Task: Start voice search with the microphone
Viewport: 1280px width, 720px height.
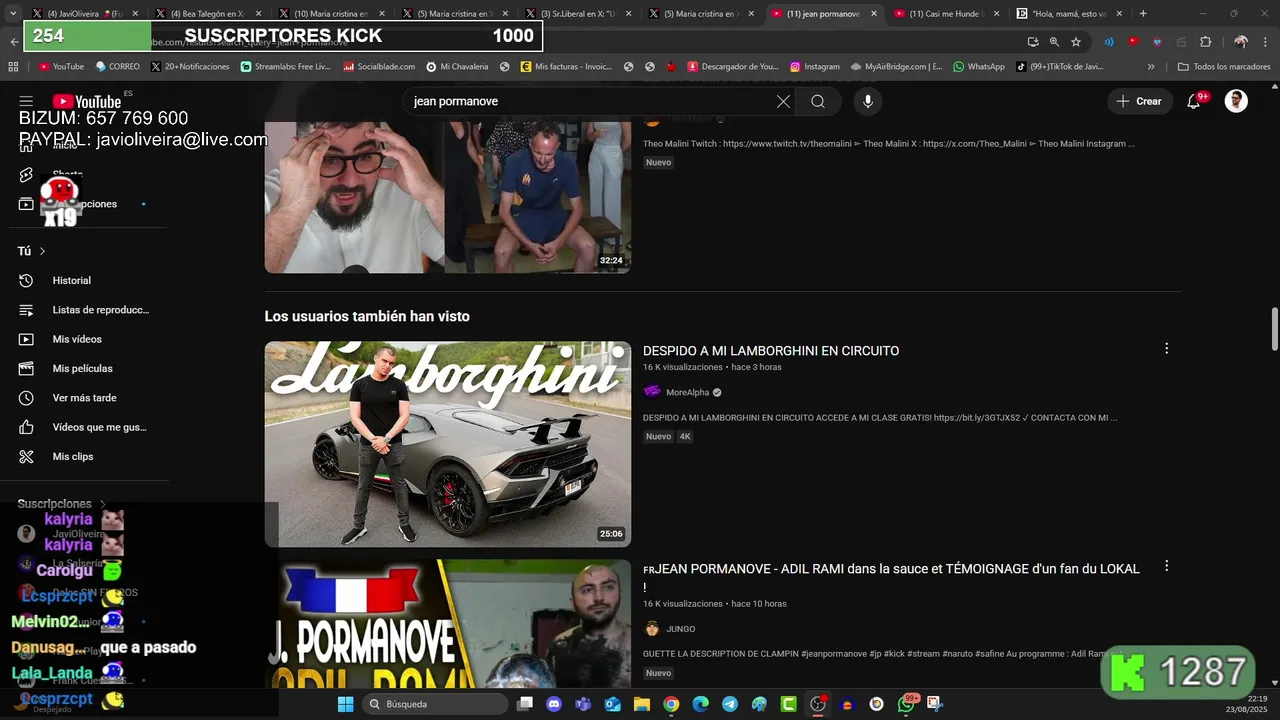Action: (868, 101)
